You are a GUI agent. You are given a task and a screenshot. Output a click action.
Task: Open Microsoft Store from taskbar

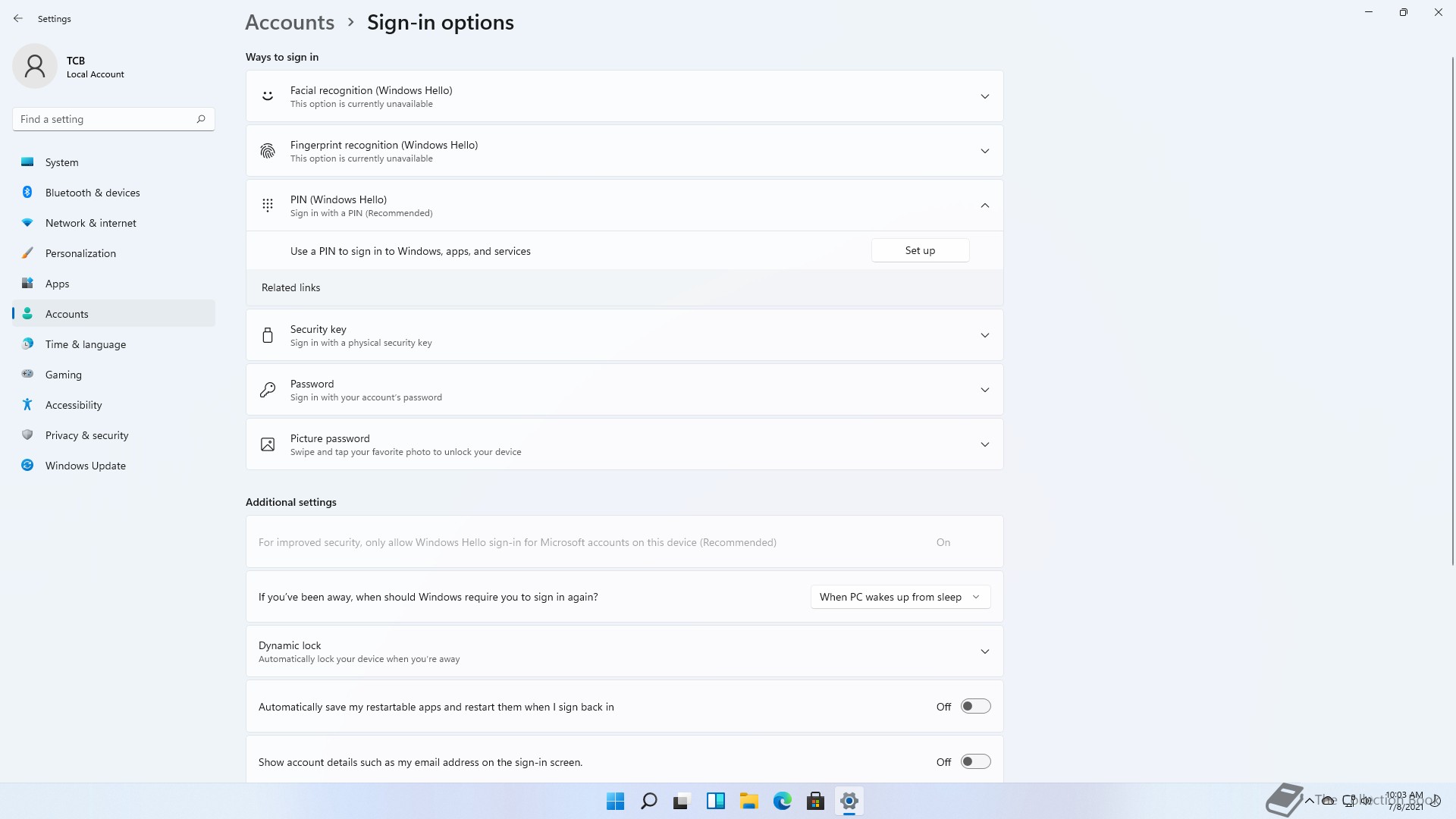815,801
